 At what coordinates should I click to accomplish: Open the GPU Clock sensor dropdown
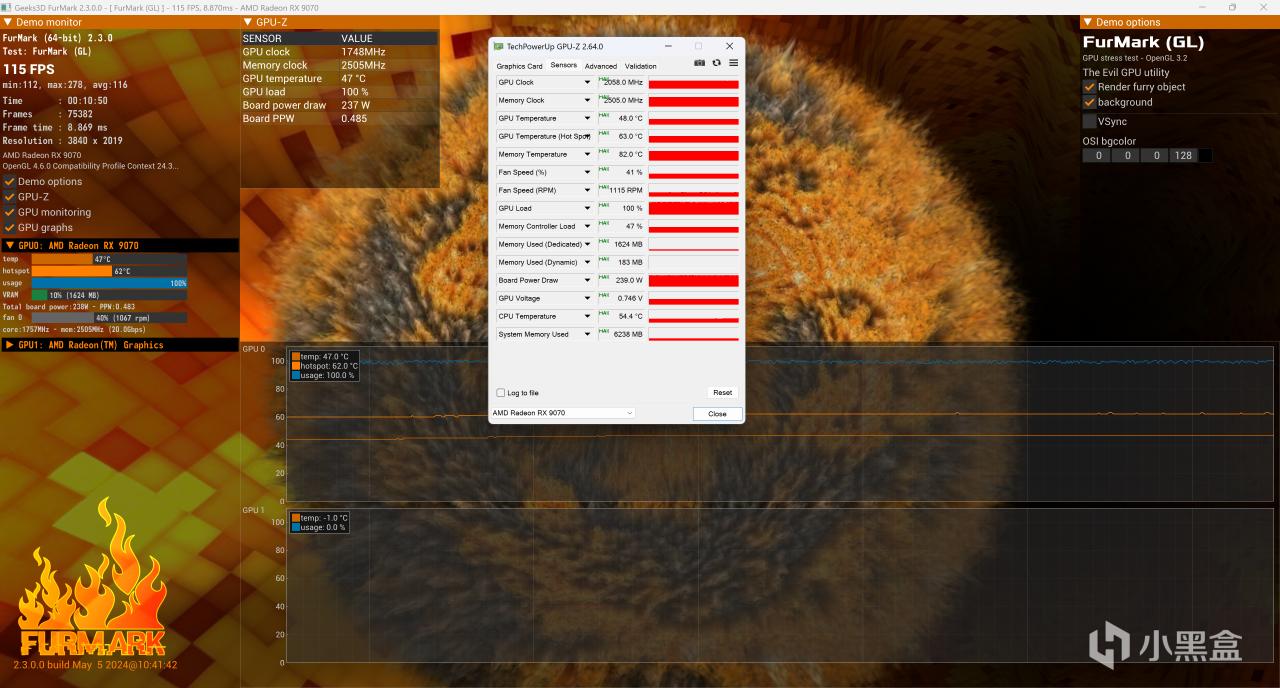pos(587,83)
